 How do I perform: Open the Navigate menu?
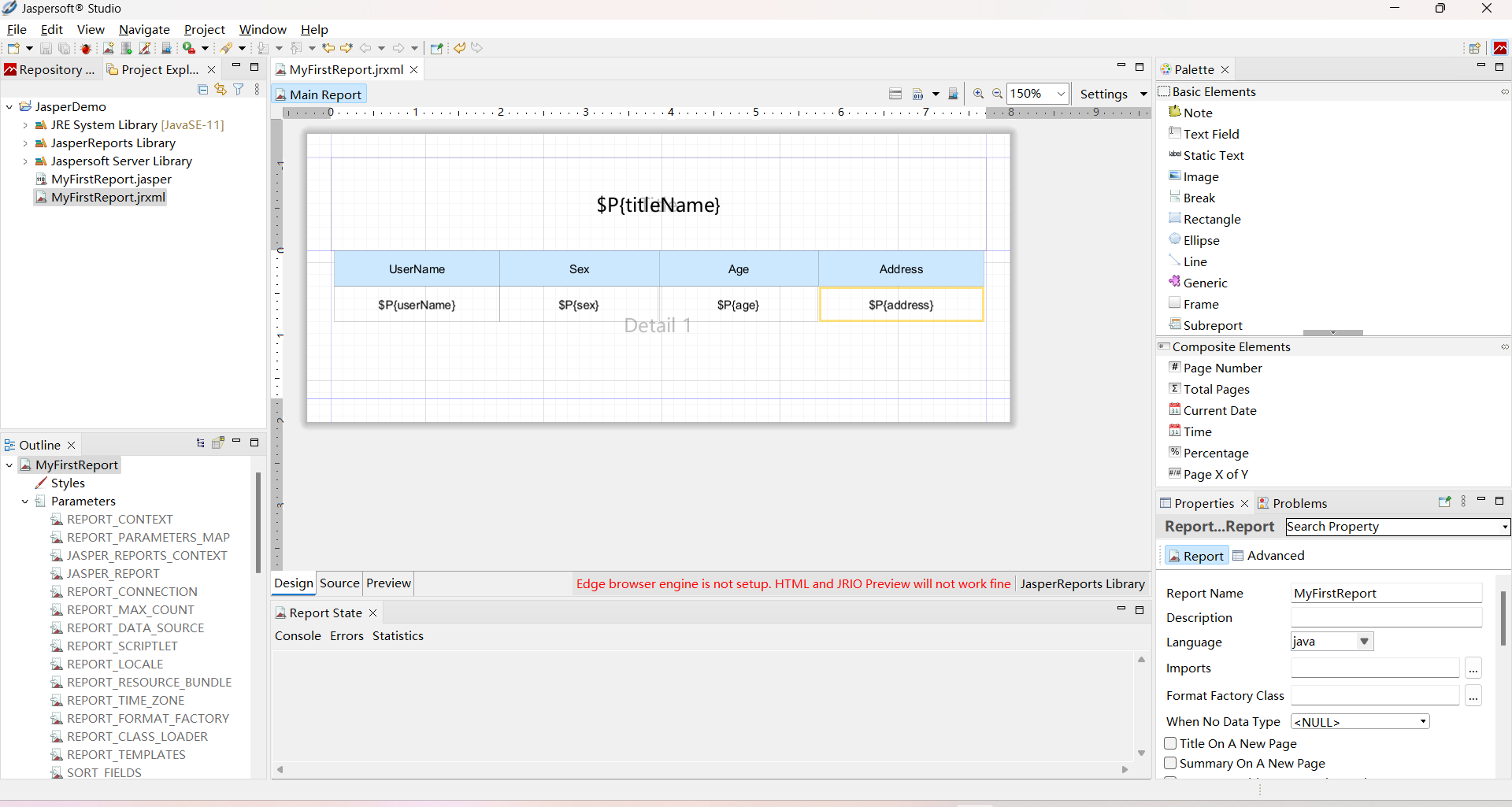tap(144, 29)
